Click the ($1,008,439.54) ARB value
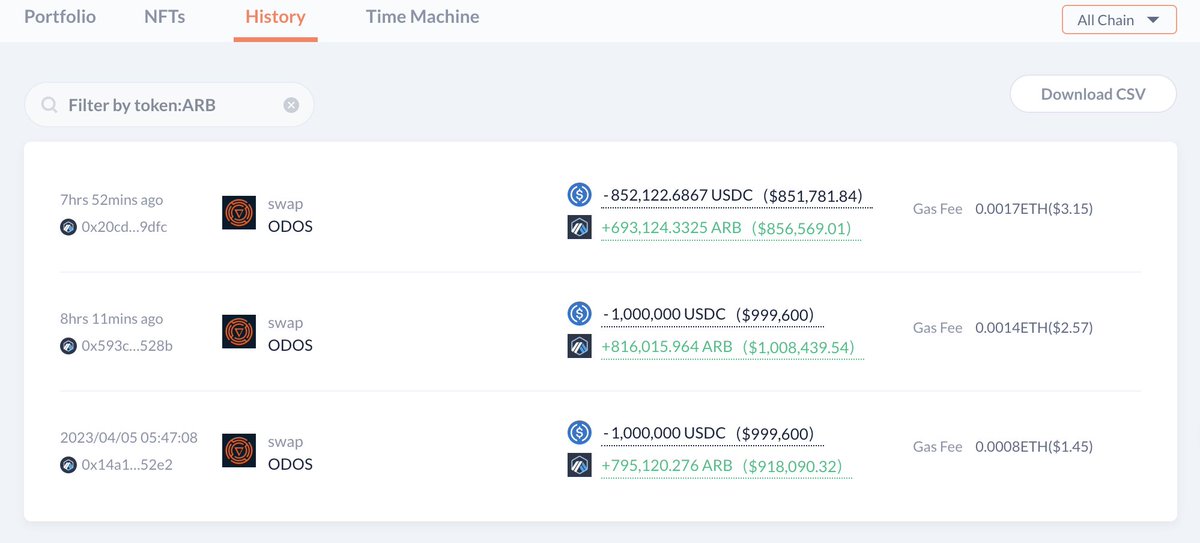This screenshot has height=543, width=1200. (x=797, y=348)
